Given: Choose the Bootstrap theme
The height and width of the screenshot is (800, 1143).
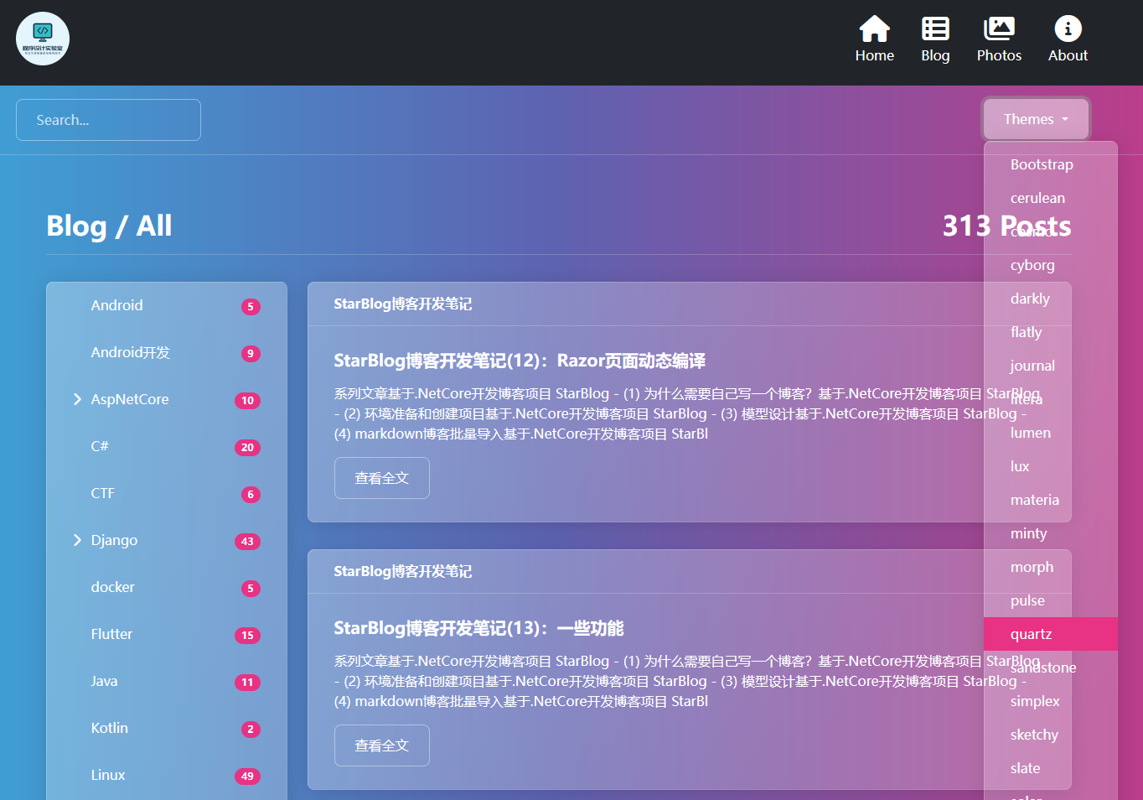Looking at the screenshot, I should [x=1050, y=164].
